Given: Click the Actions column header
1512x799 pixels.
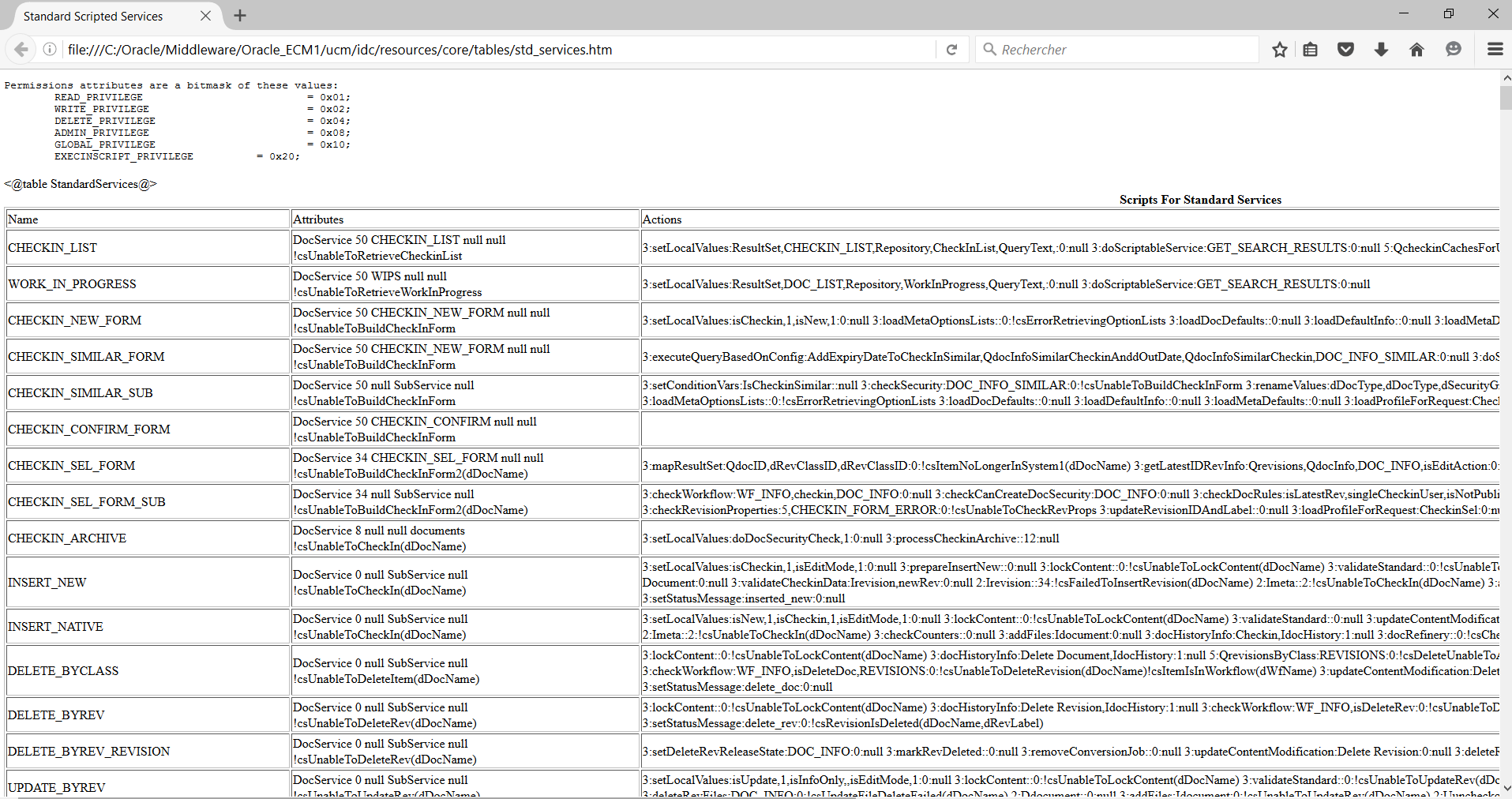Looking at the screenshot, I should pyautogui.click(x=662, y=219).
